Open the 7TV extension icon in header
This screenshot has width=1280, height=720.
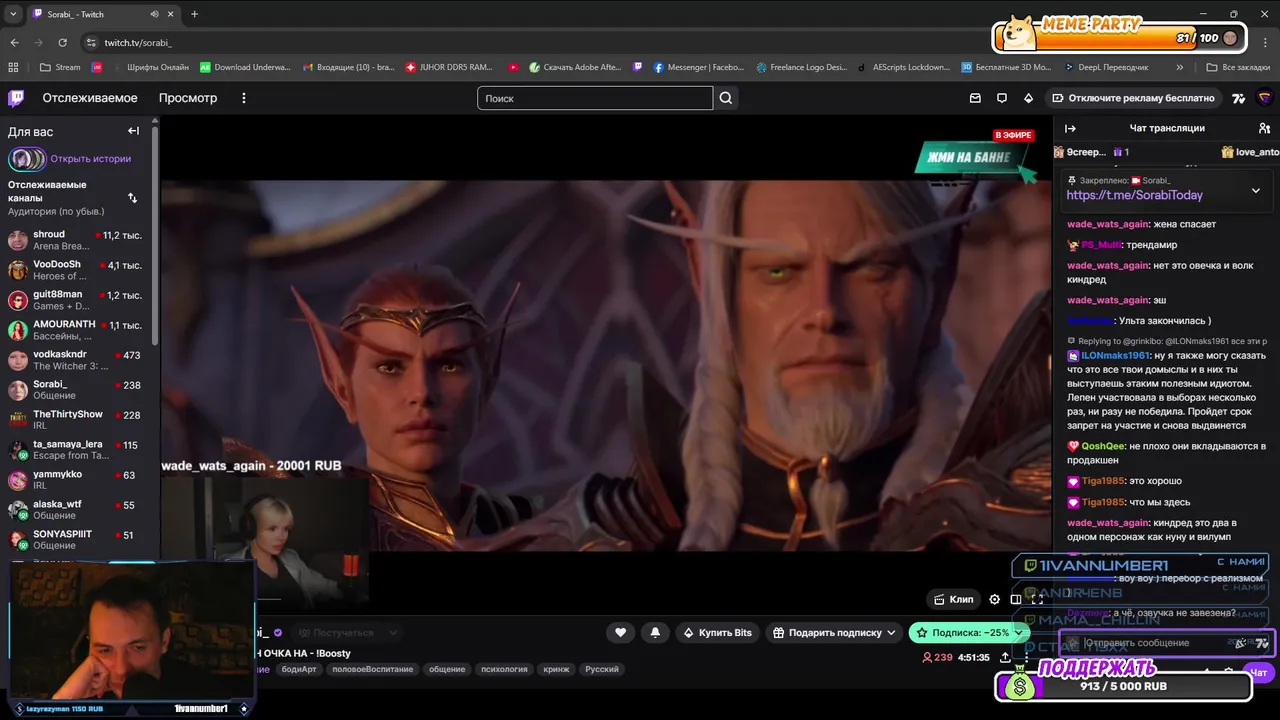[x=1239, y=98]
